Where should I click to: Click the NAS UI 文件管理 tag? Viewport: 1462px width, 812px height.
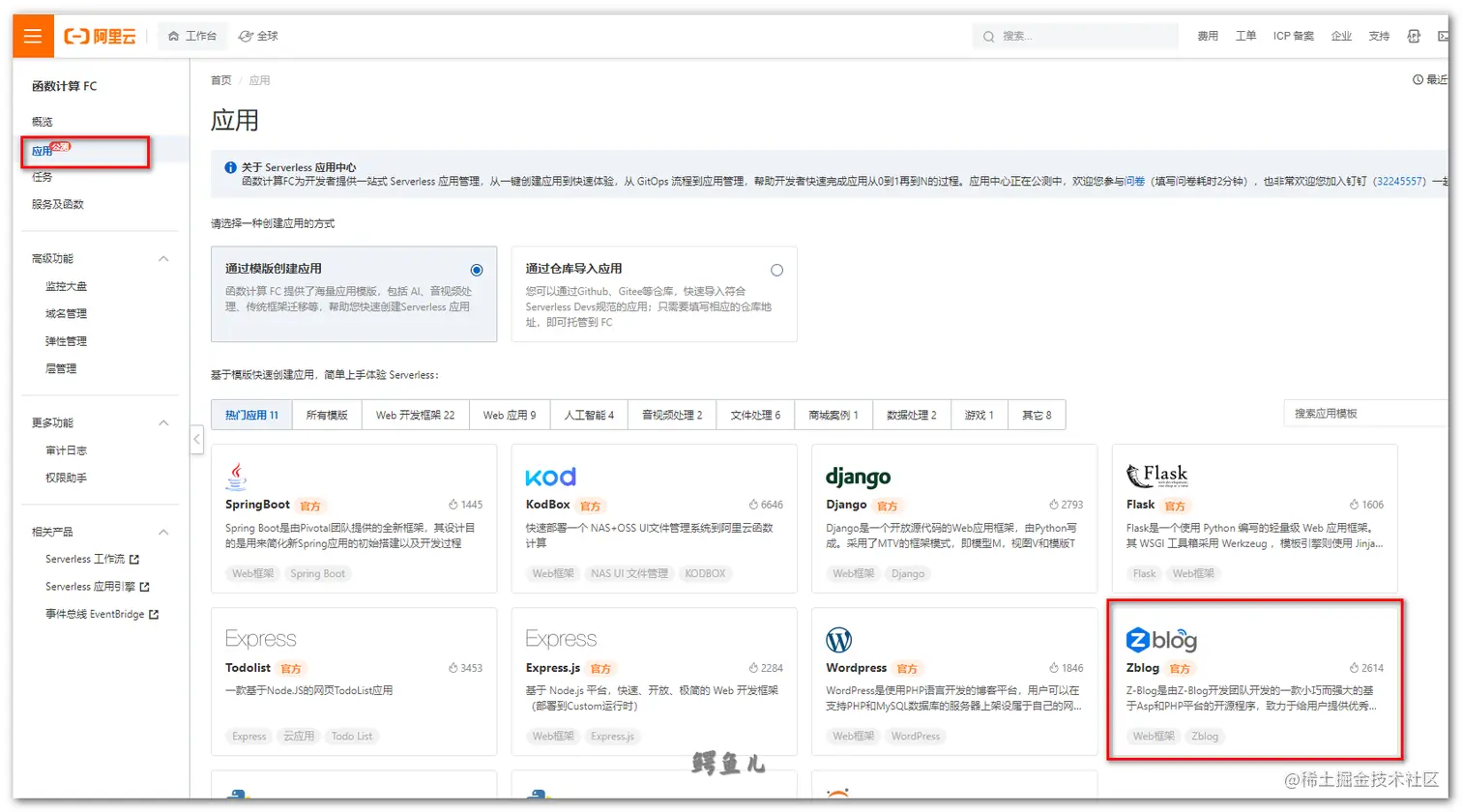629,573
